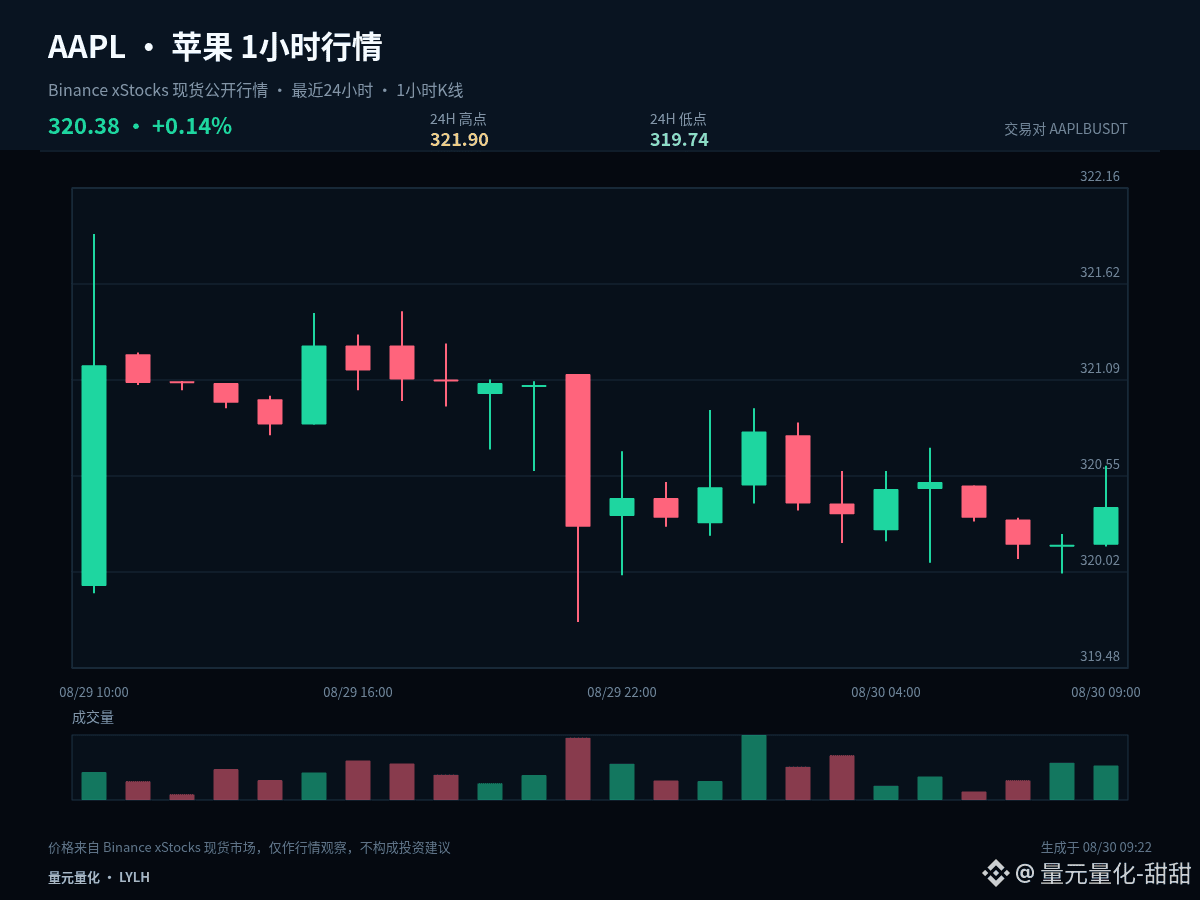This screenshot has width=1200, height=900.
Task: Select the green candle above 08/29 16:00 label
Action: [x=314, y=385]
